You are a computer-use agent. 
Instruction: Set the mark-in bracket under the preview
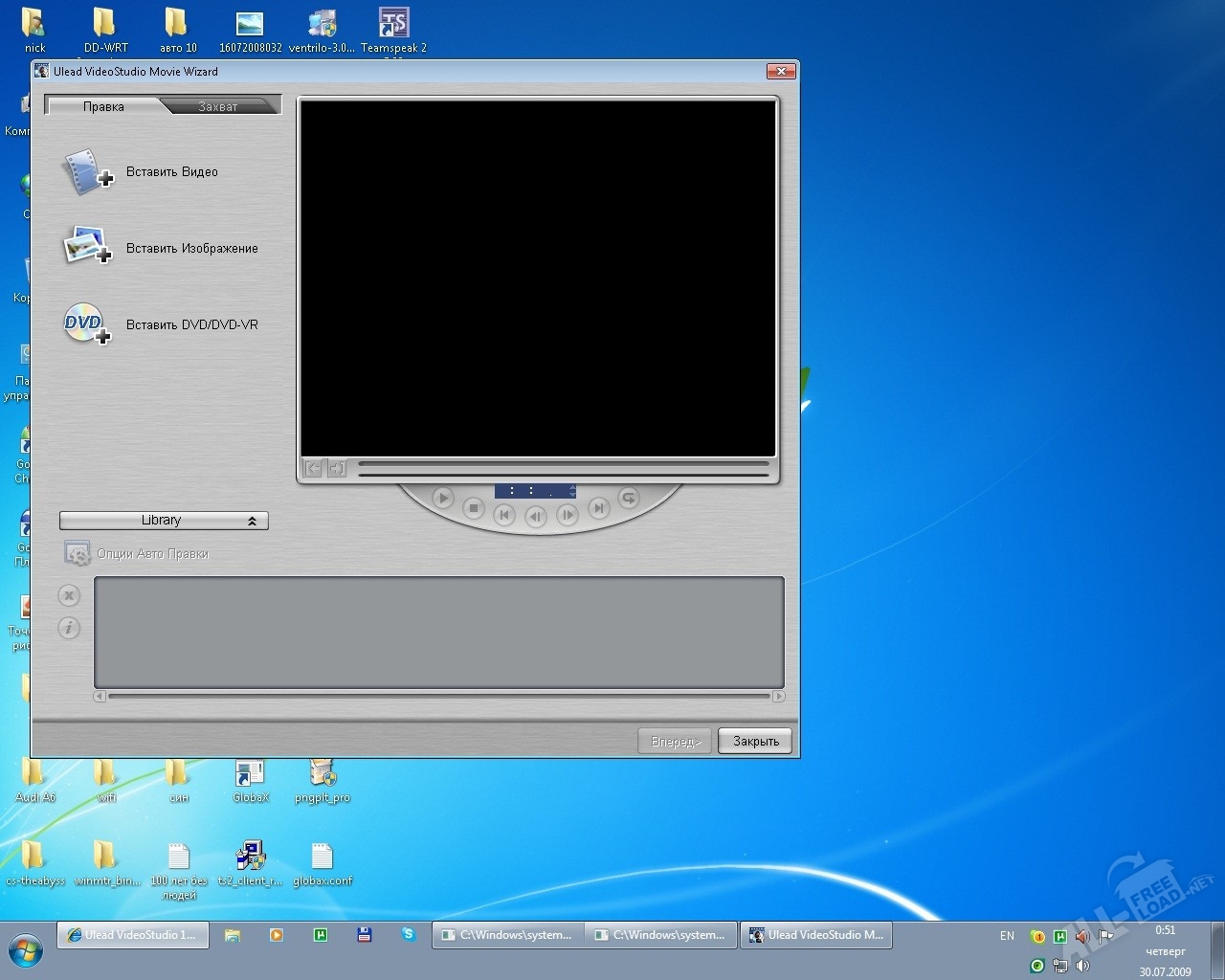point(313,468)
